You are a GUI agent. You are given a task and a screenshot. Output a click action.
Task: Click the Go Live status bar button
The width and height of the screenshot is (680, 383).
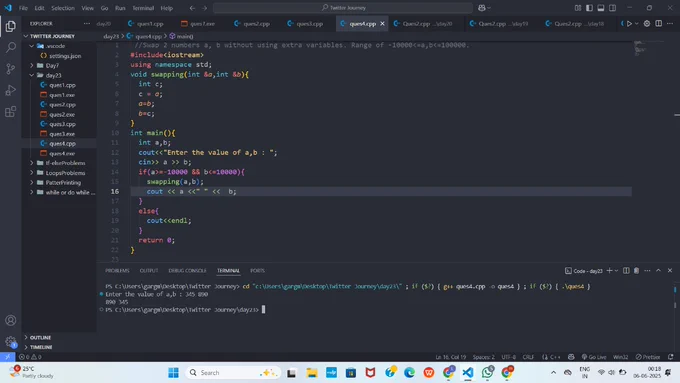[594, 357]
